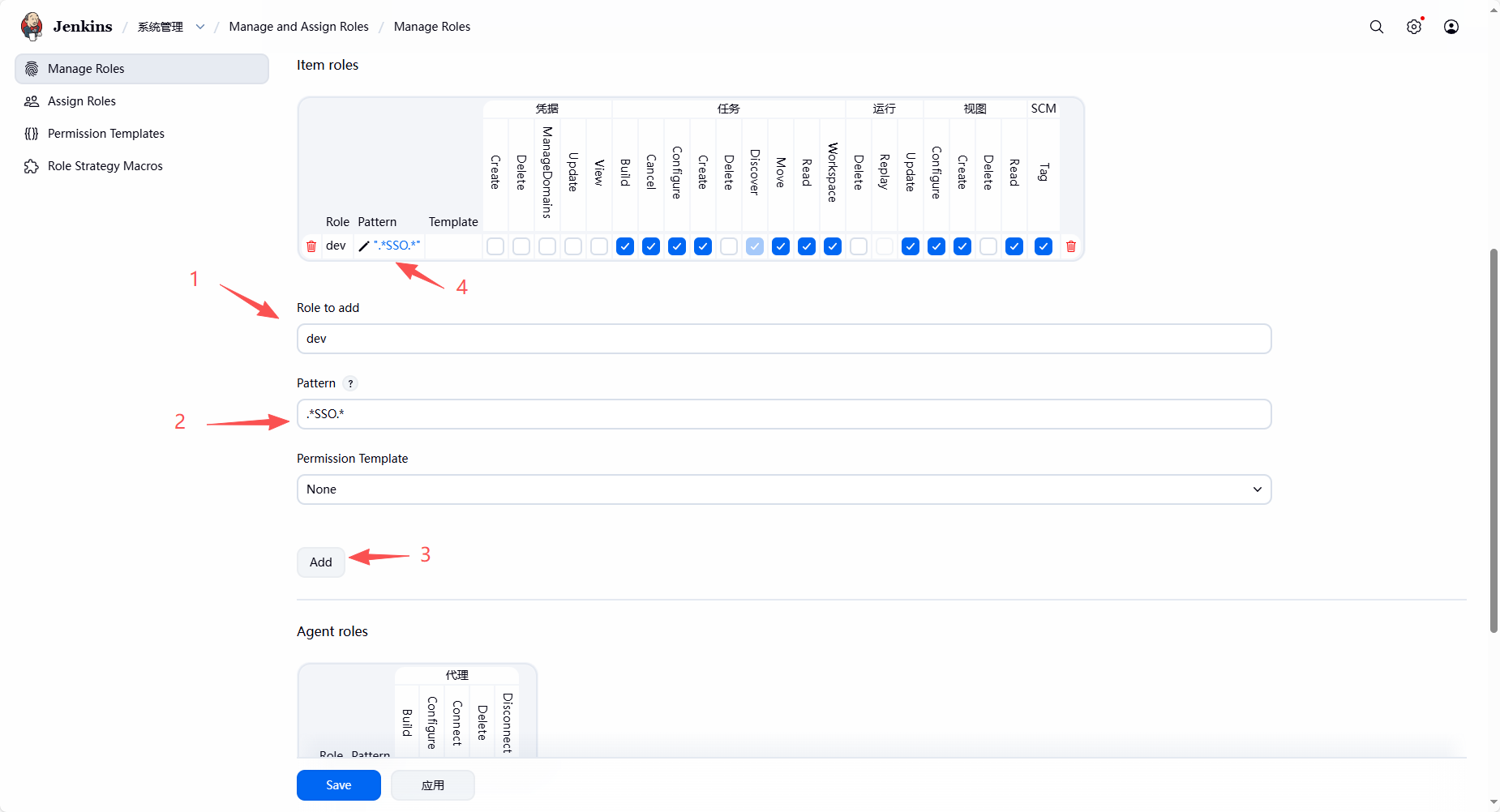
Task: Uncheck the job Build checkbox for dev
Action: (625, 246)
